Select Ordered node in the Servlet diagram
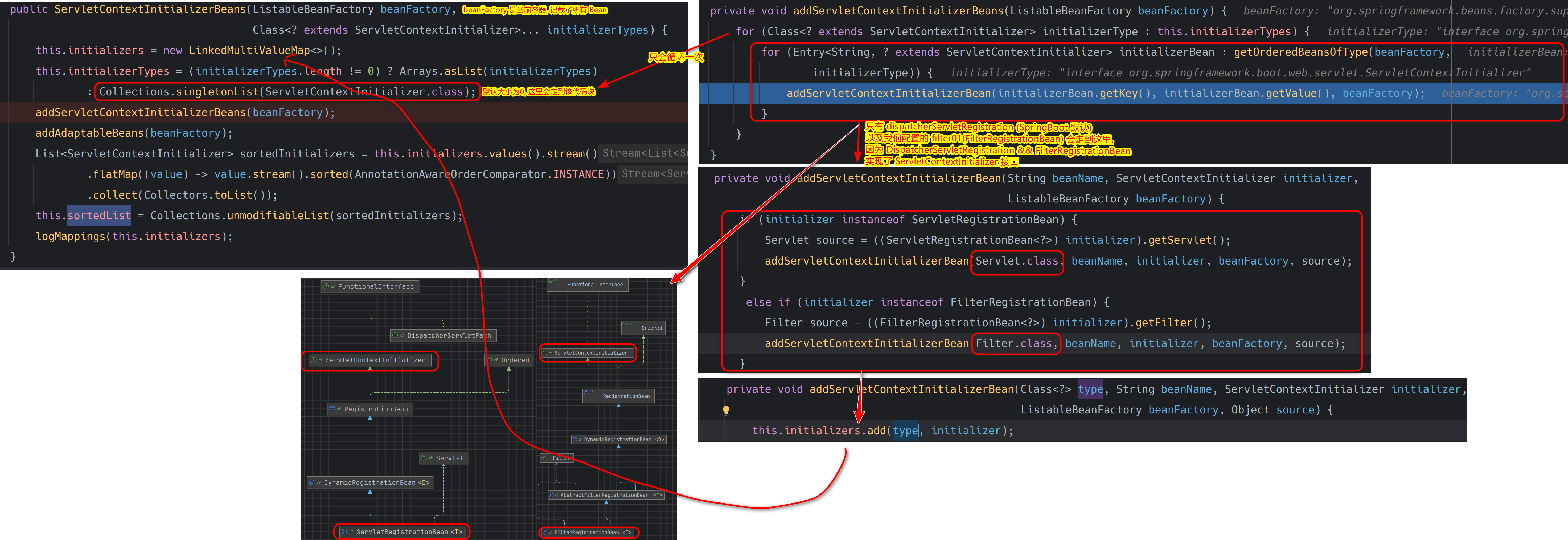 pos(509,360)
